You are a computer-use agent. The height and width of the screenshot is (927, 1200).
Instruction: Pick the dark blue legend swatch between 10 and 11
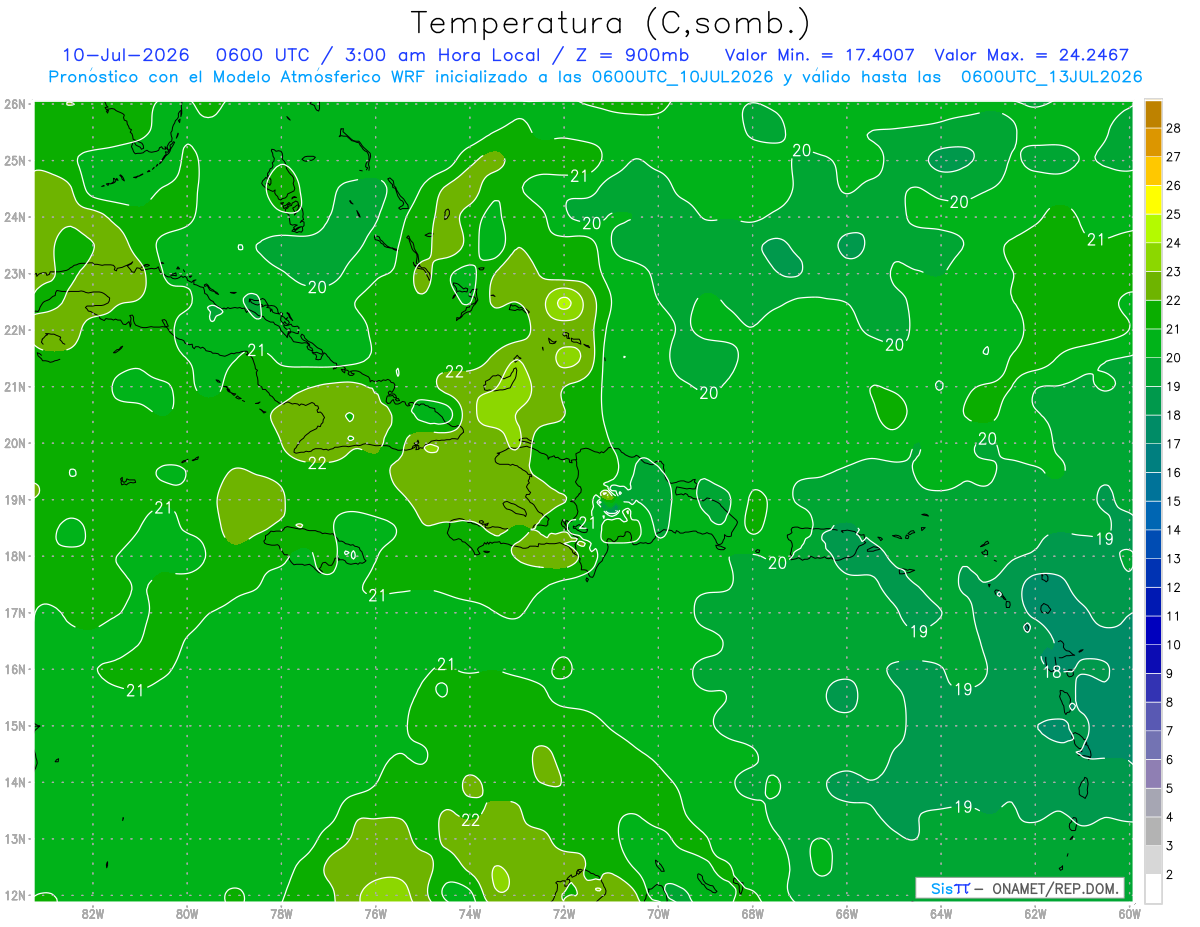click(1153, 631)
